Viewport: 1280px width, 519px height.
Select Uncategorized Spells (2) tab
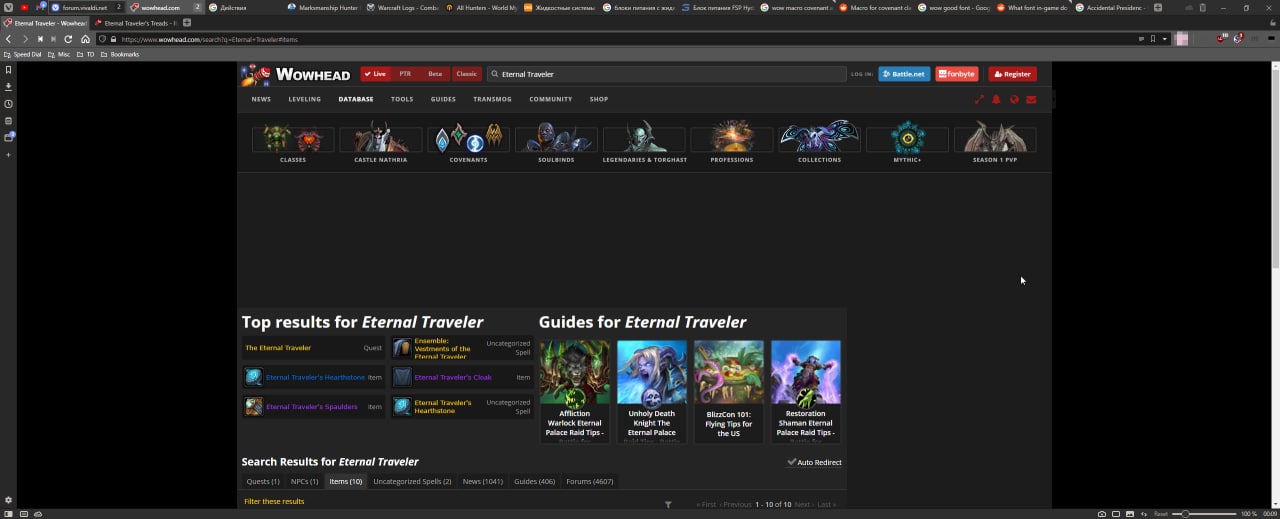(x=412, y=481)
